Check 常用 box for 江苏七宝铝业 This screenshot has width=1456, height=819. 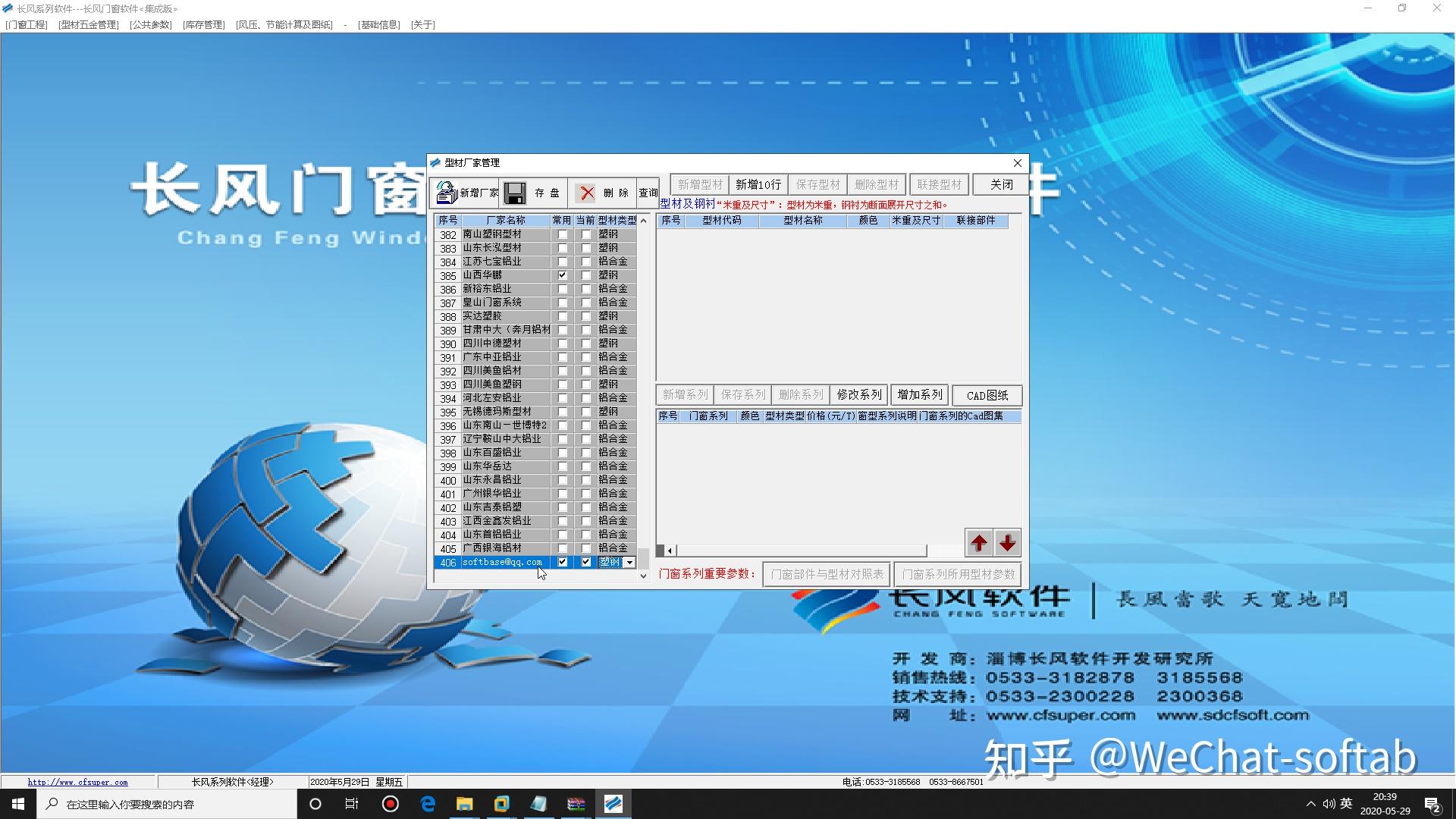[x=562, y=262]
